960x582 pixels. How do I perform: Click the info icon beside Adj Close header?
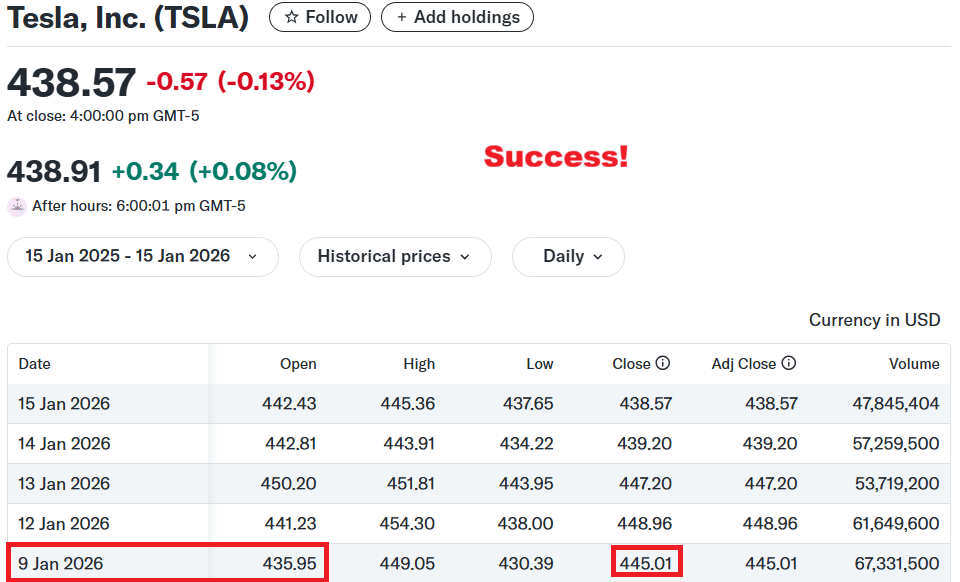click(789, 364)
